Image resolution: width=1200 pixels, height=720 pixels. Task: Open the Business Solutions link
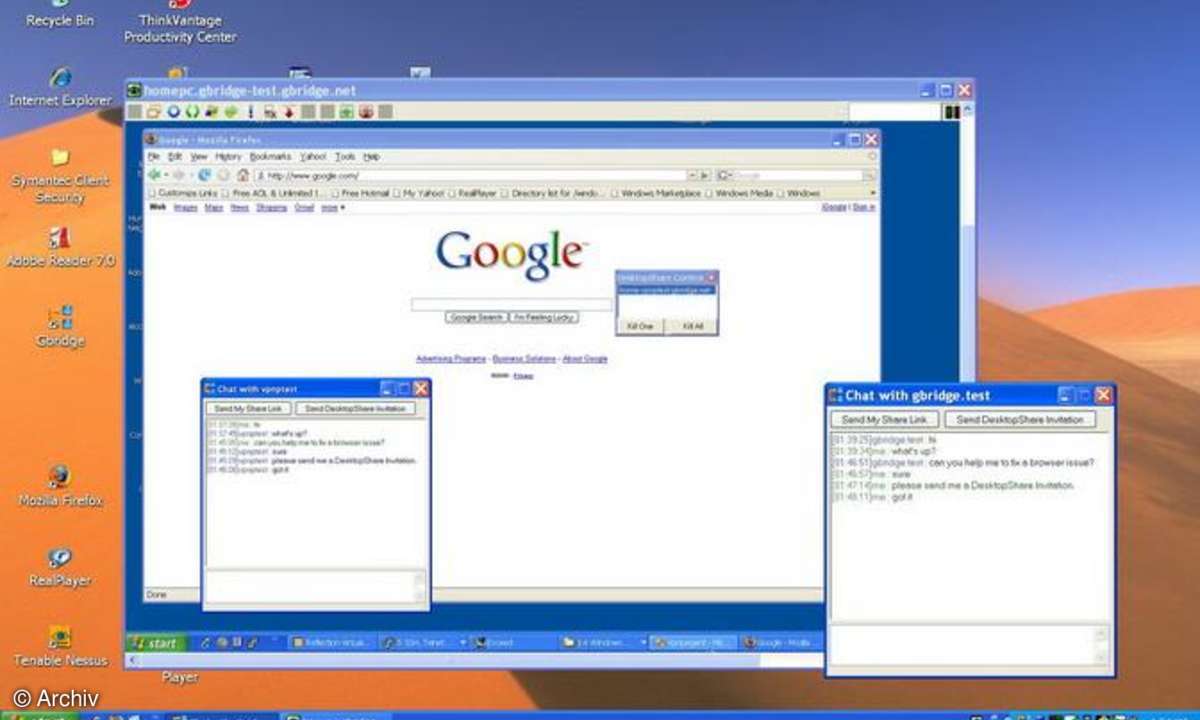pos(524,358)
